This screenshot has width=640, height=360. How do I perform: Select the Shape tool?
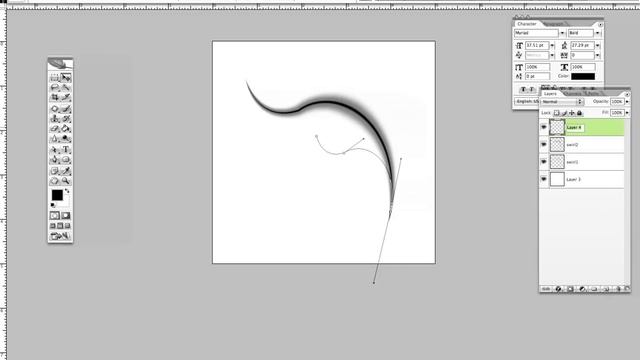pyautogui.click(x=66, y=160)
